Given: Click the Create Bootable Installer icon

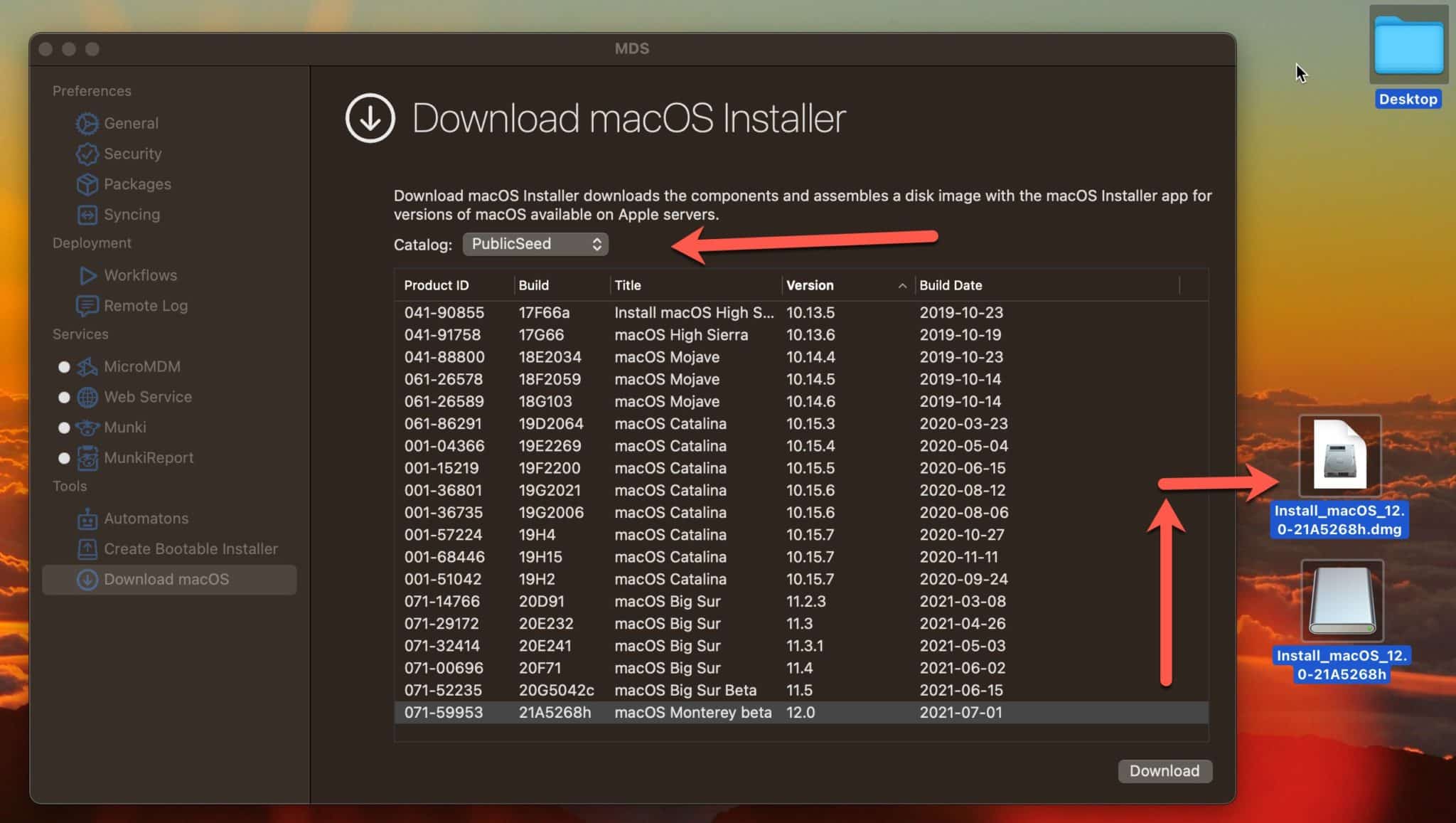Looking at the screenshot, I should [87, 549].
